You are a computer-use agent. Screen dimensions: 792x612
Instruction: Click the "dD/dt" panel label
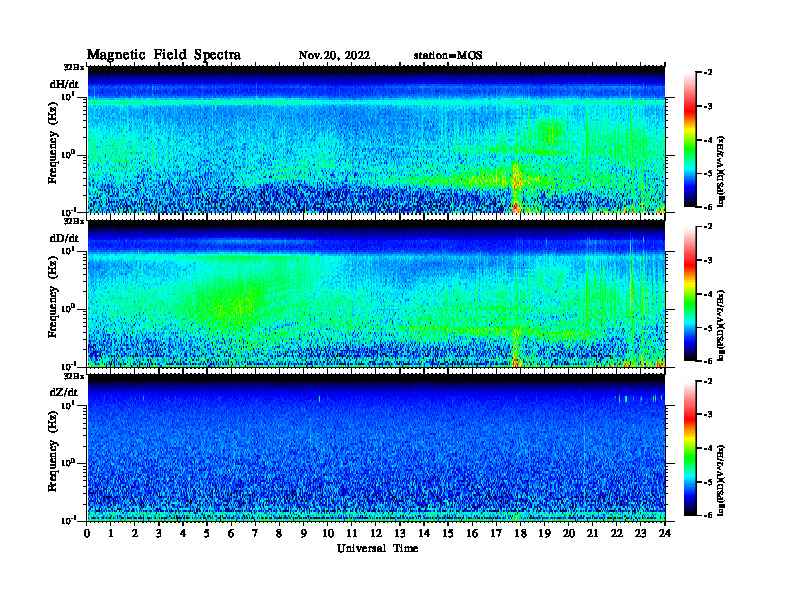point(64,238)
